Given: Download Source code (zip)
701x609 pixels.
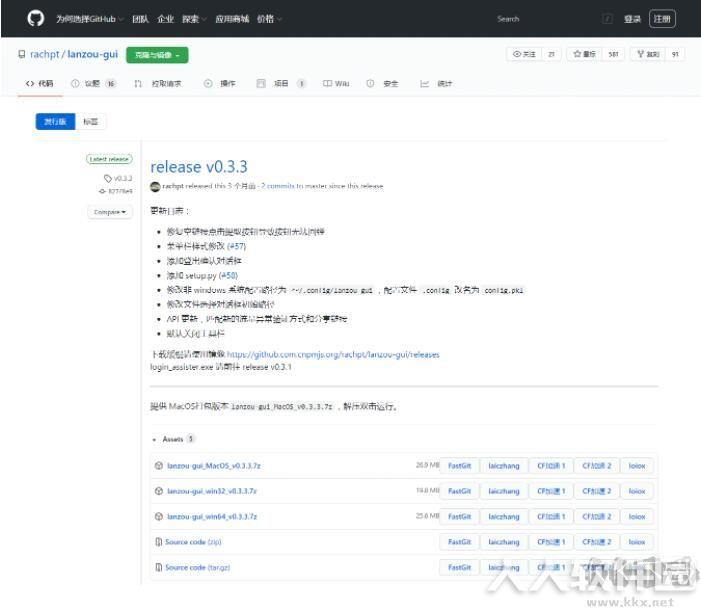Looking at the screenshot, I should coord(193,542).
